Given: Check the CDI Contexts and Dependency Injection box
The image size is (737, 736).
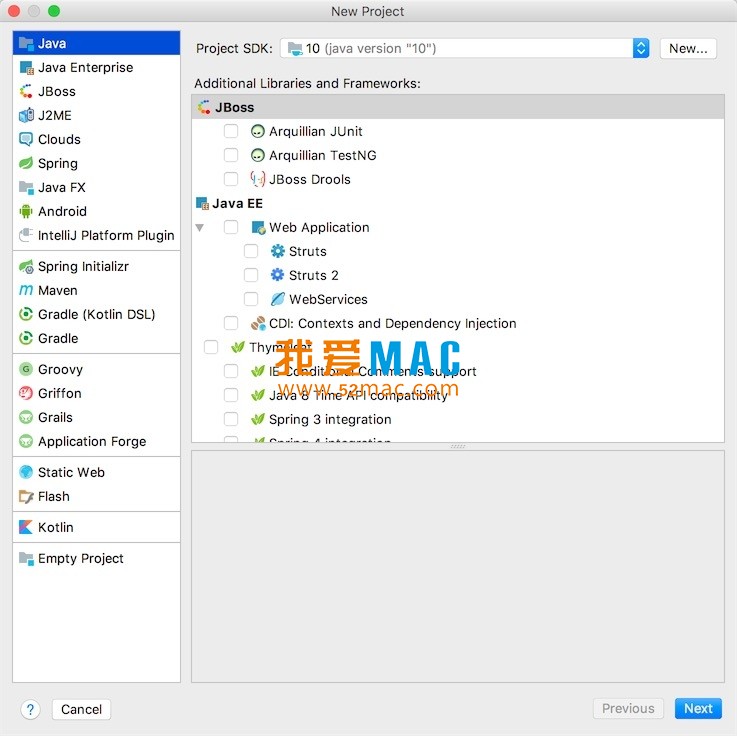Looking at the screenshot, I should 231,323.
